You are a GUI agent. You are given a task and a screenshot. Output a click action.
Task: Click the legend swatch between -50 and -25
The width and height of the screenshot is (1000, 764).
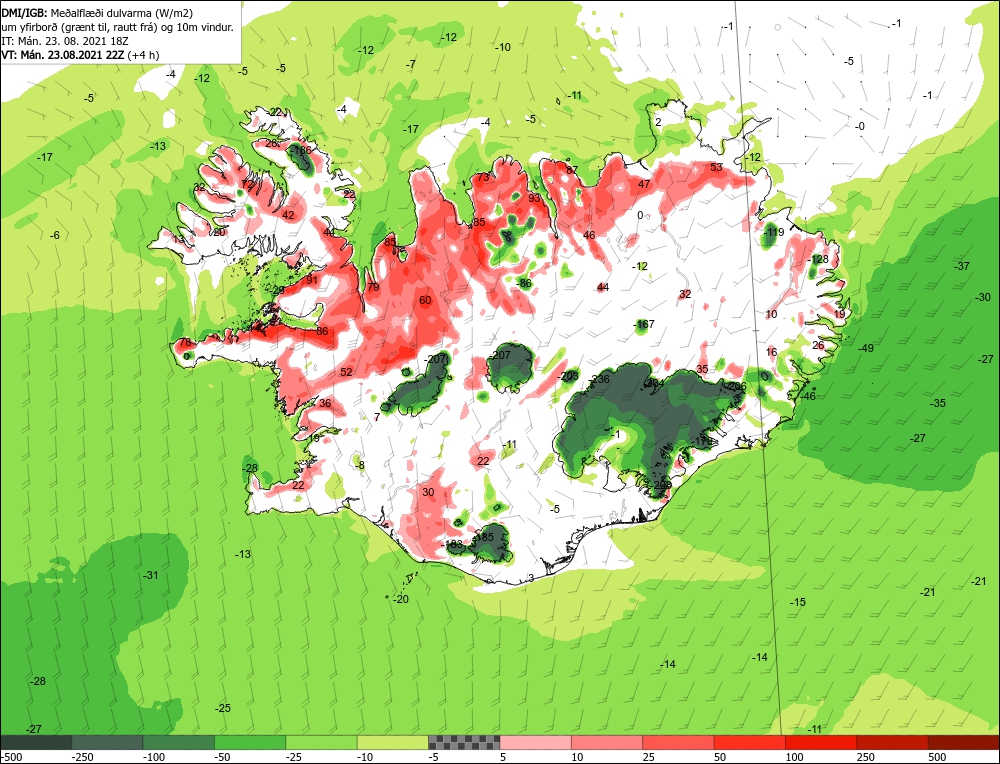250,742
